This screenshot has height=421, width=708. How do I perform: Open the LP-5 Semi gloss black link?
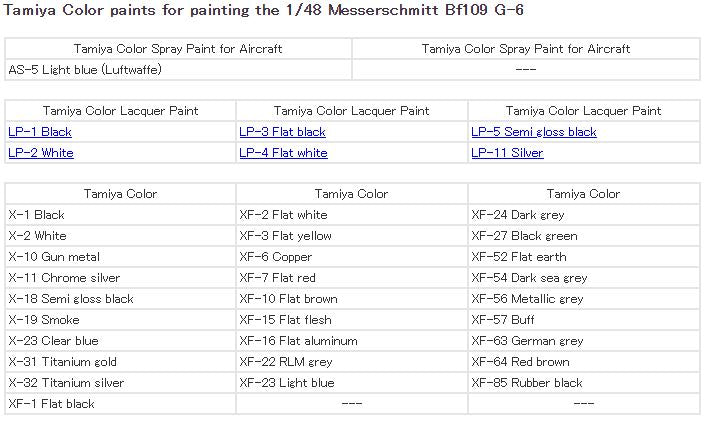point(533,132)
